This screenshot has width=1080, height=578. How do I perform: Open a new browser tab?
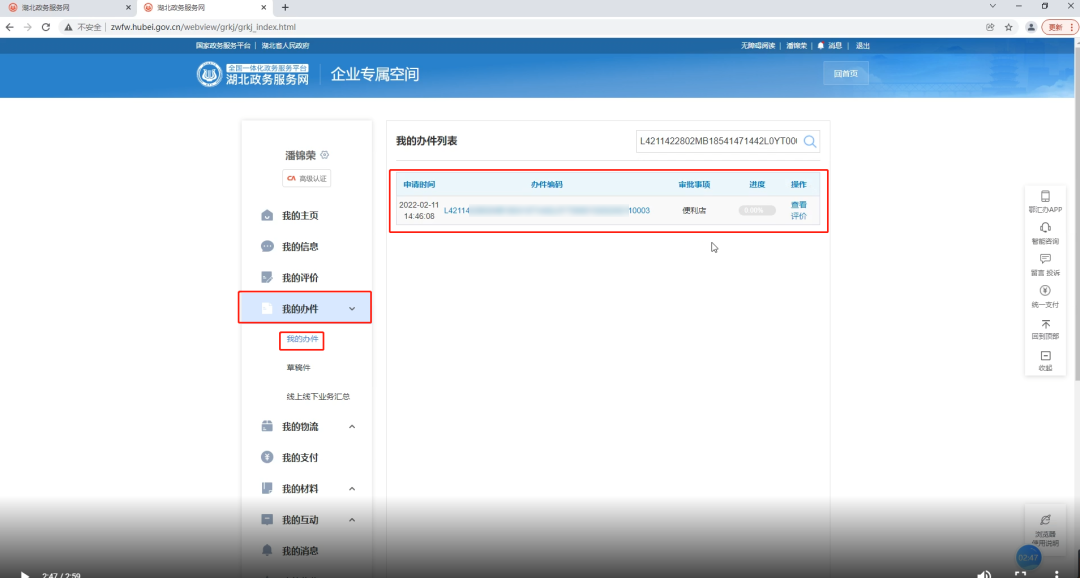285,8
